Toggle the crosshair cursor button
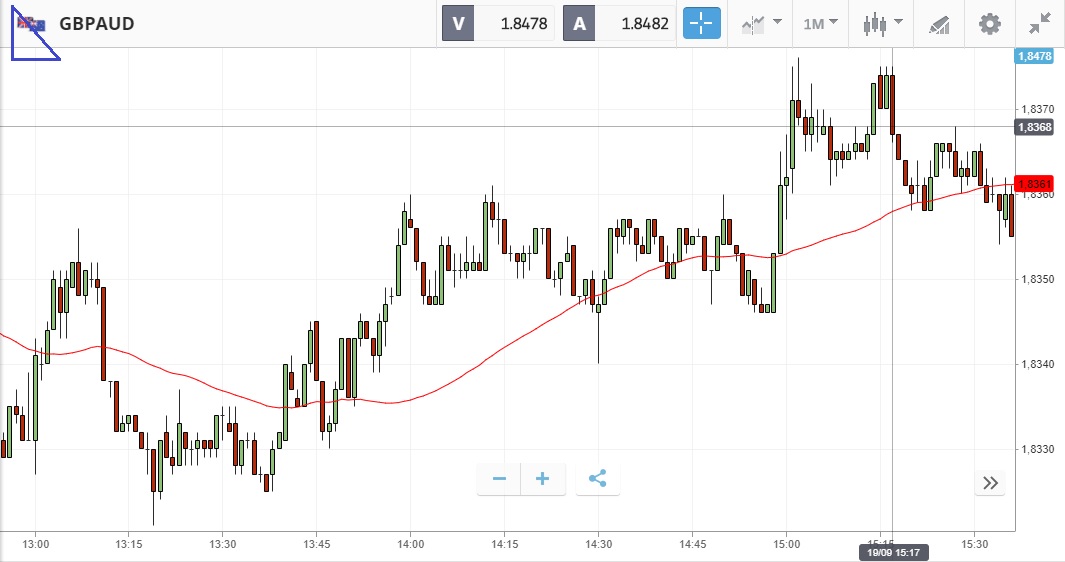Screen dimensions: 1065x562 pyautogui.click(x=702, y=23)
